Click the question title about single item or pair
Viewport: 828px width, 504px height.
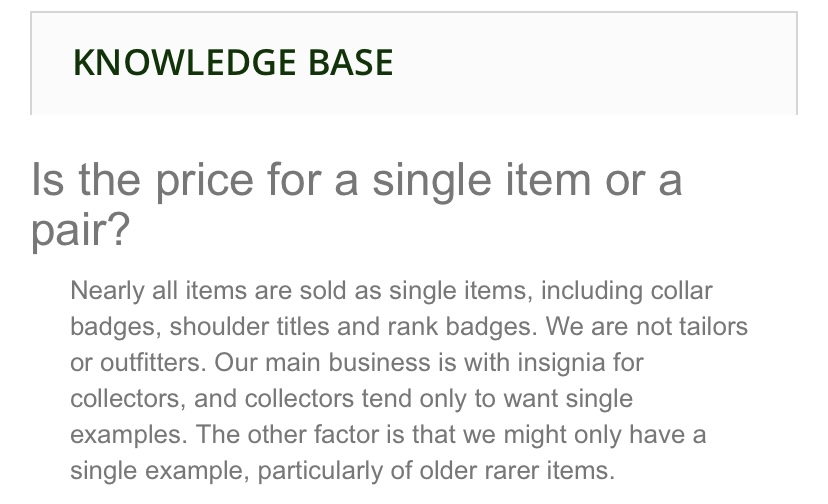coord(356,181)
